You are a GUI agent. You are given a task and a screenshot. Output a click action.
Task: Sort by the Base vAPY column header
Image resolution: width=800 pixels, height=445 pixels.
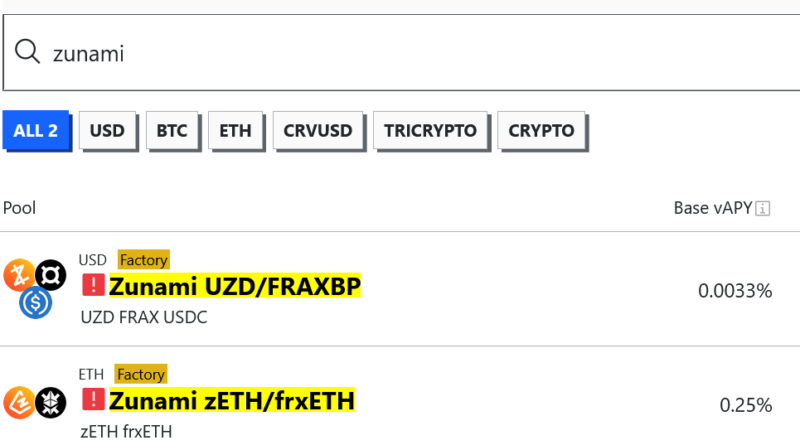click(713, 208)
